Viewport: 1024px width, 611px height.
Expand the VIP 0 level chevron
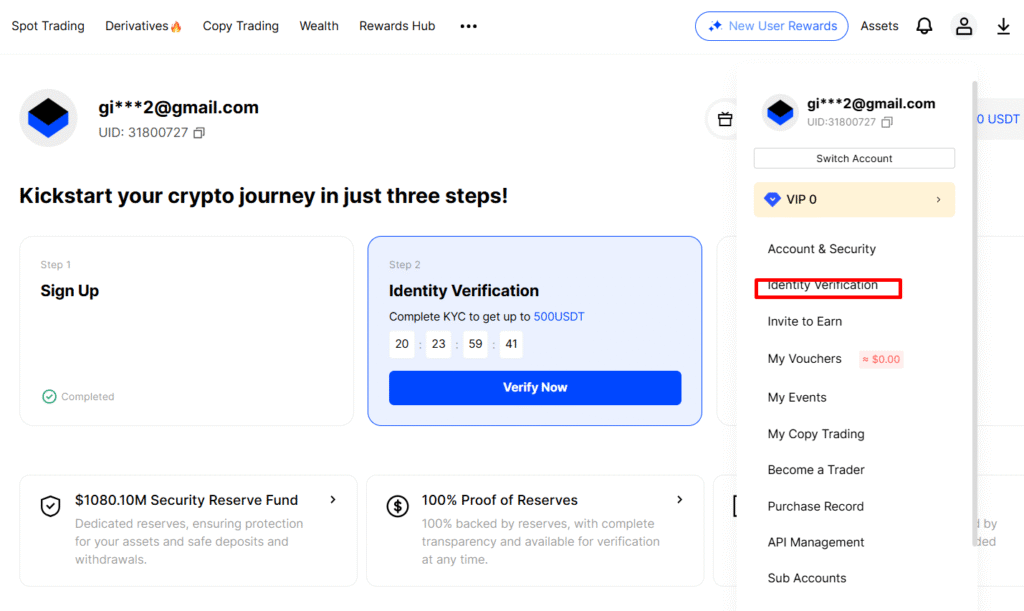pyautogui.click(x=938, y=200)
